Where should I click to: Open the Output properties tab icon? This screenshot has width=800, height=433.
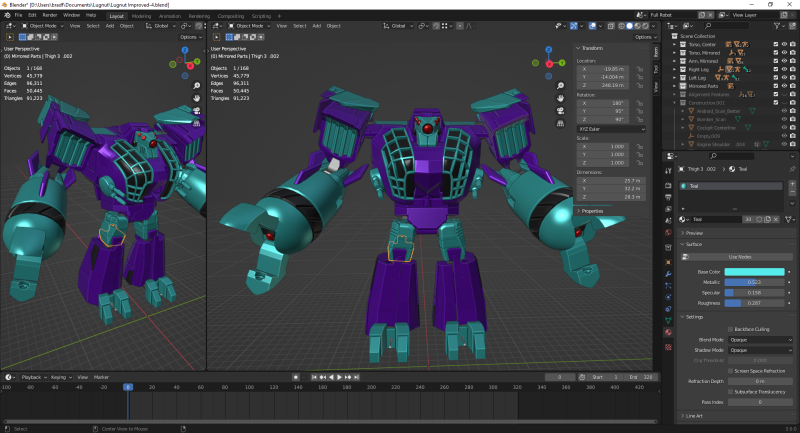668,197
